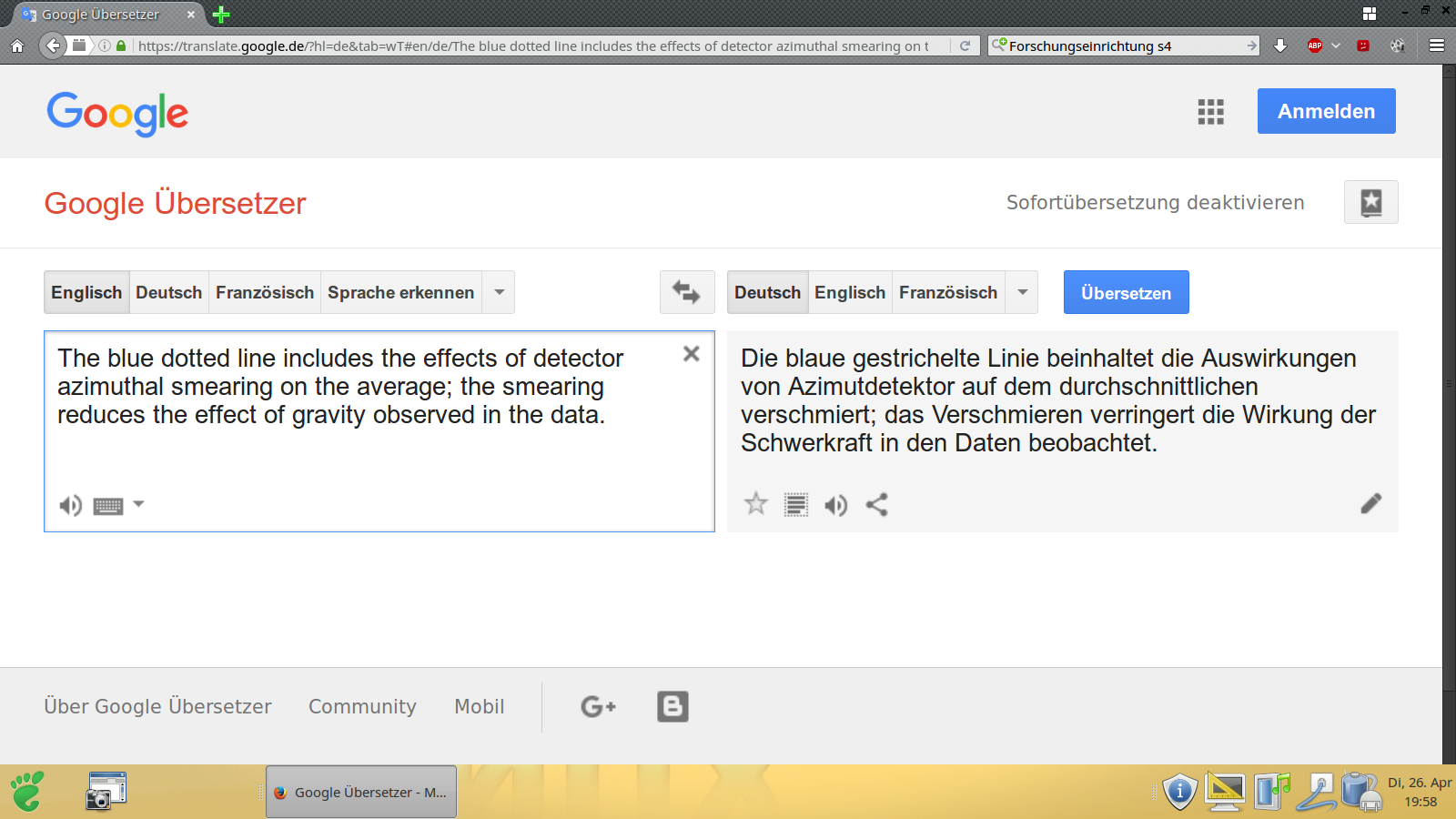Select Französisch as source language
This screenshot has height=819, width=1456.
265,292
